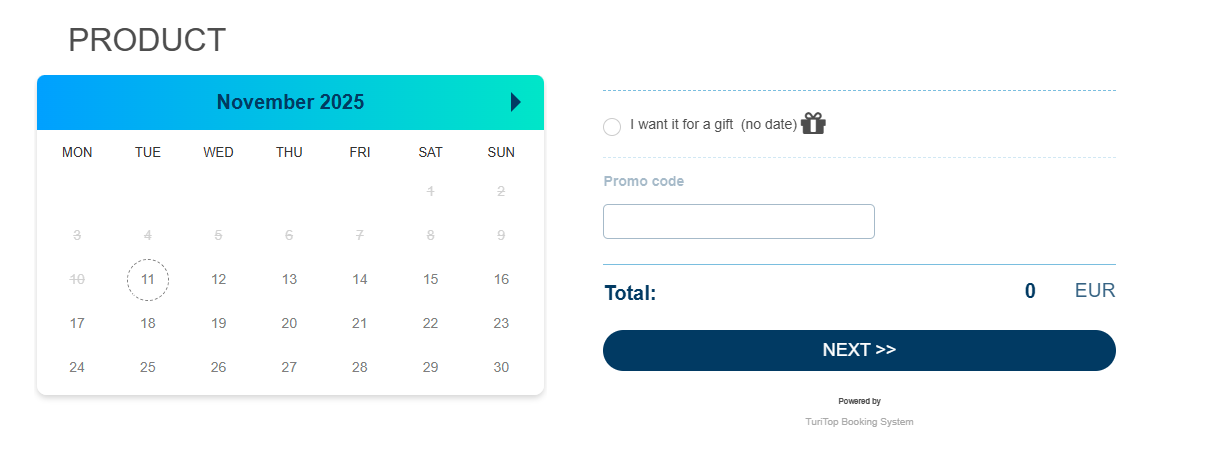Select November 11 on the calendar

pos(148,280)
